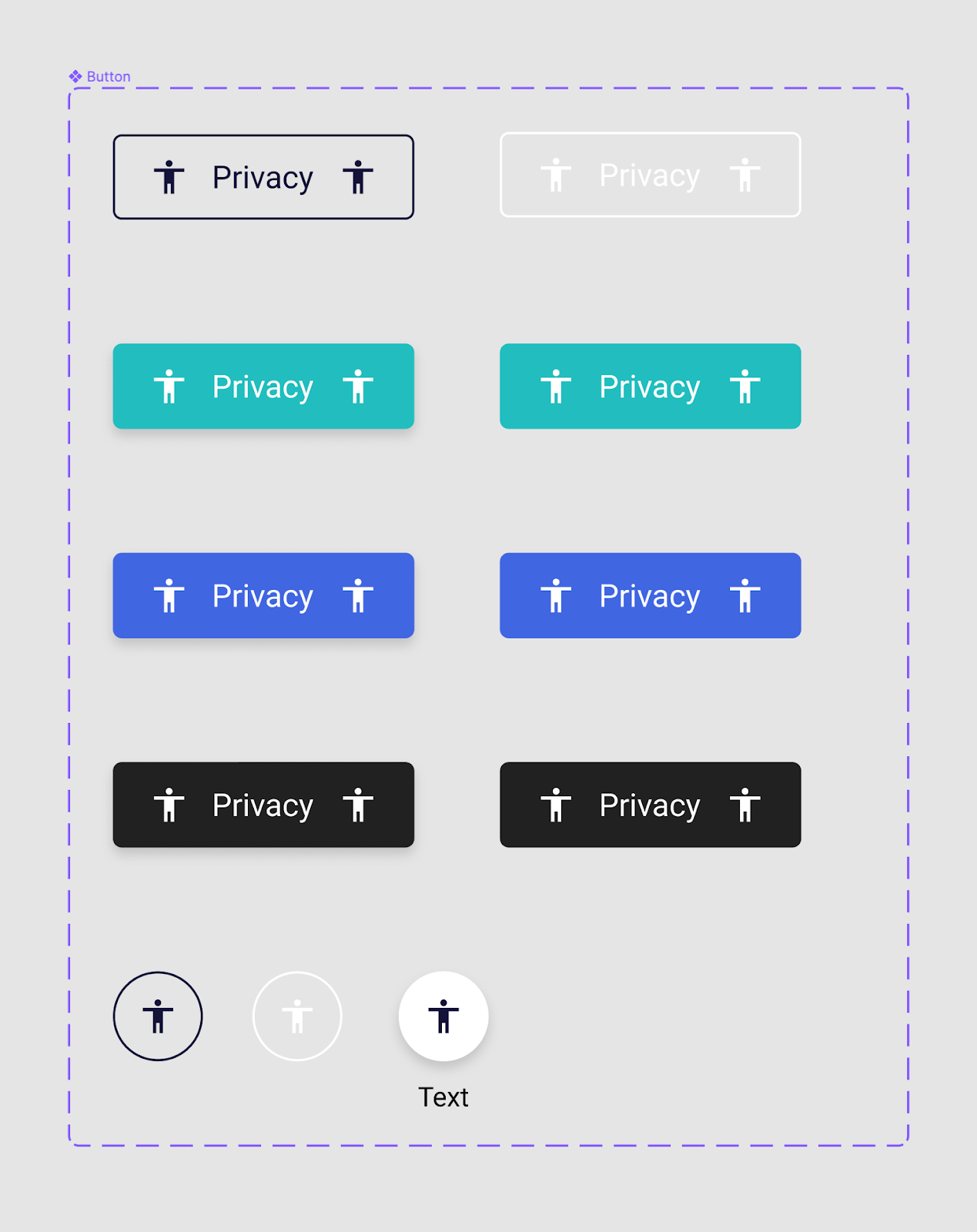The image size is (977, 1232).
Task: Click the filled white circle accessibility icon above Text label
Action: [443, 1016]
